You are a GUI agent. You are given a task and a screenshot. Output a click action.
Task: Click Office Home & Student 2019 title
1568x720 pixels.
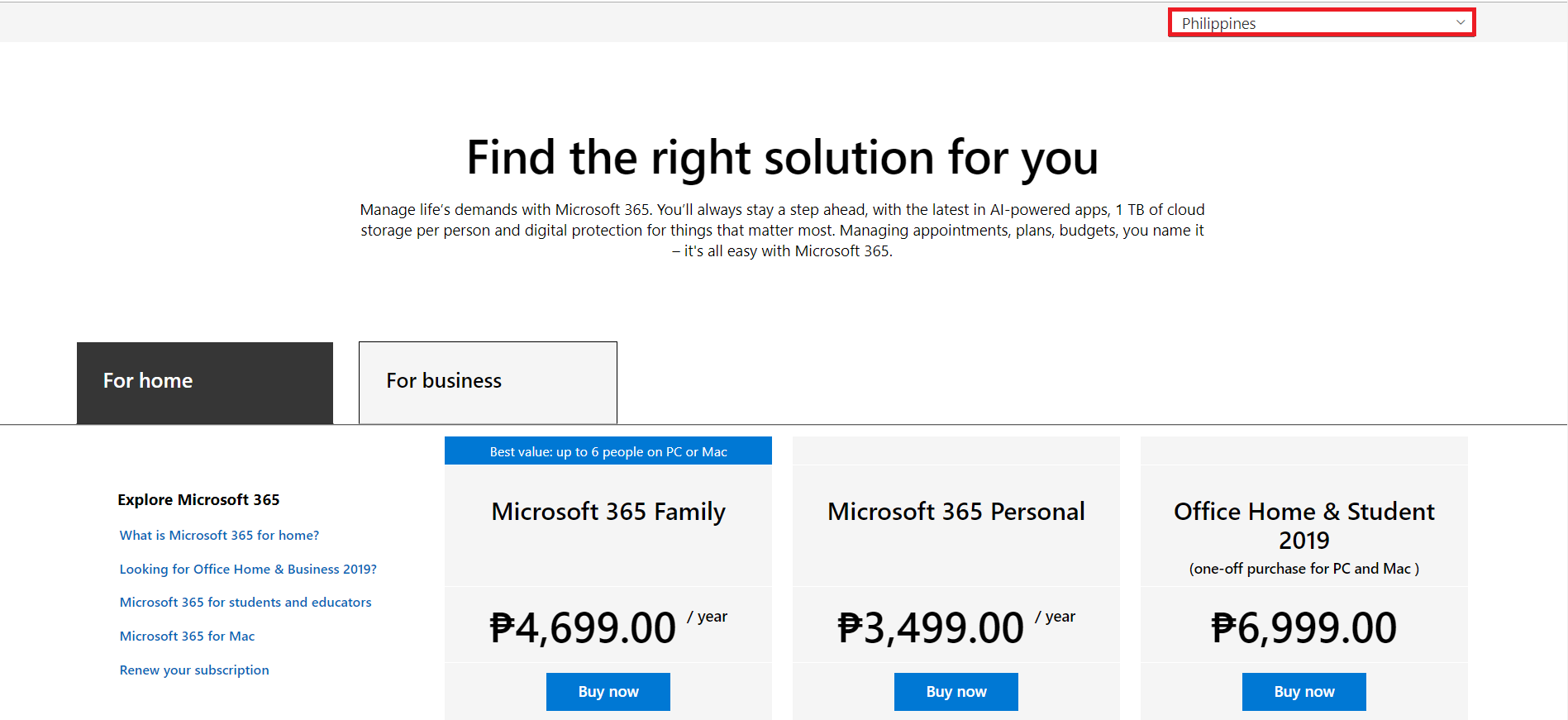pos(1304,526)
